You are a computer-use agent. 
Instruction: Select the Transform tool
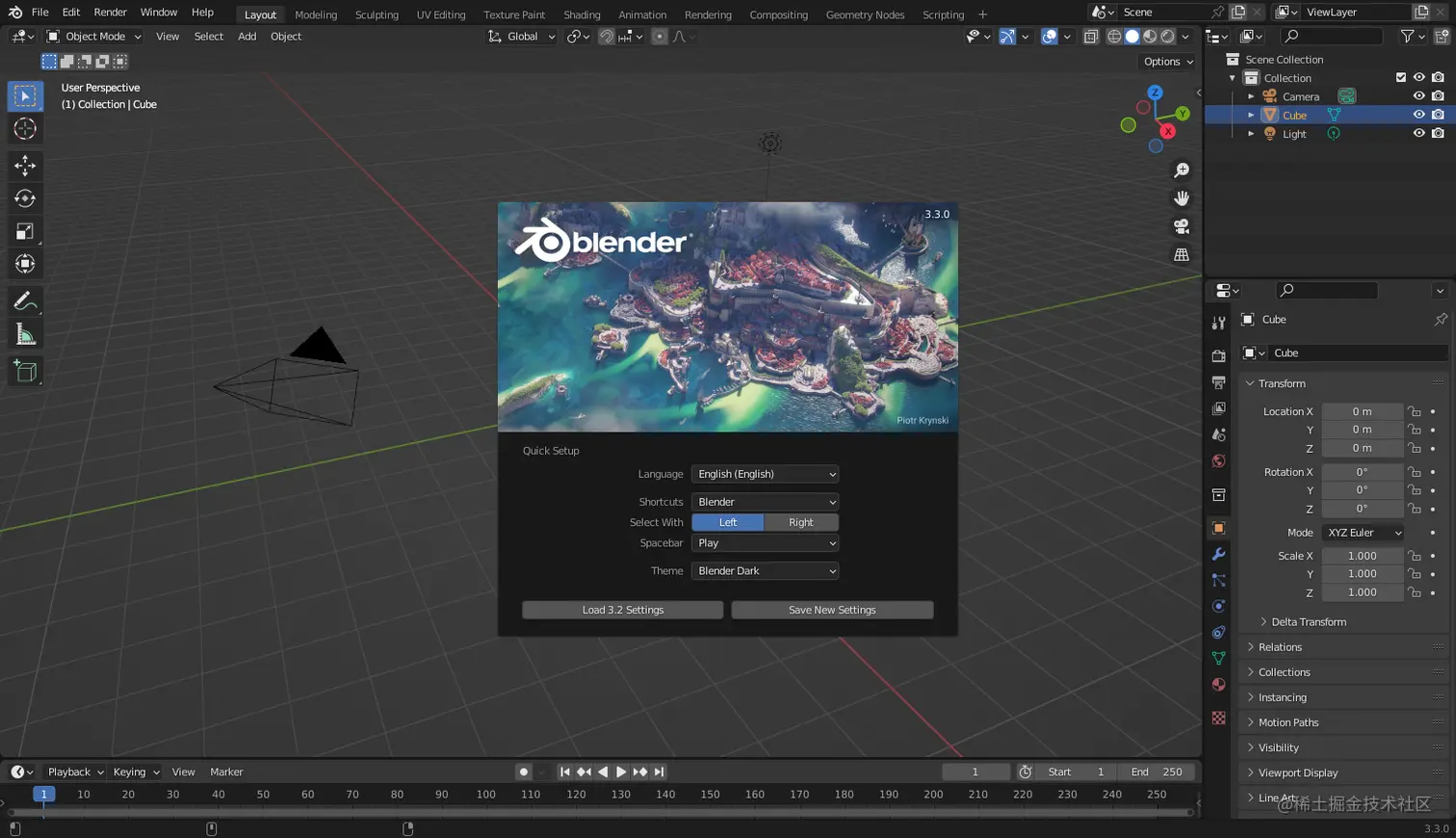pos(25,264)
